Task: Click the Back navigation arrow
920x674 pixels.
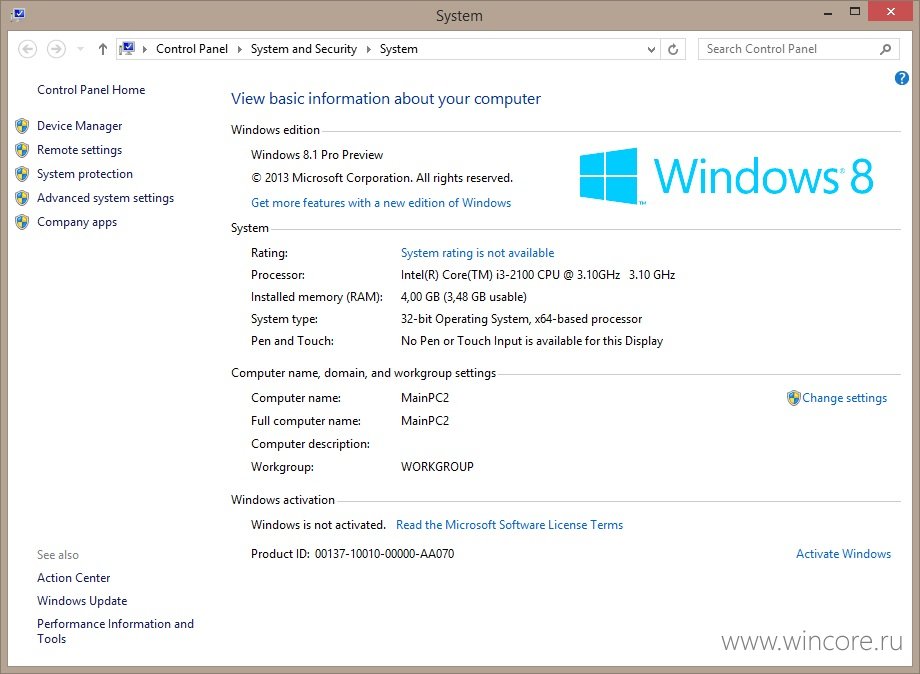Action: click(x=28, y=49)
